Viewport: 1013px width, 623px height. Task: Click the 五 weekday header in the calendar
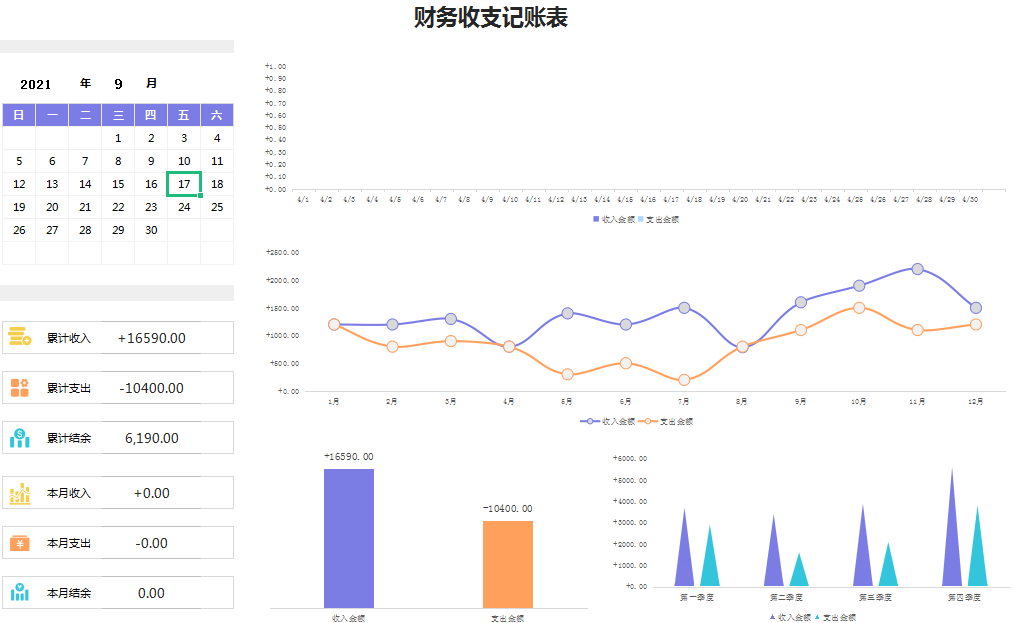[x=184, y=115]
